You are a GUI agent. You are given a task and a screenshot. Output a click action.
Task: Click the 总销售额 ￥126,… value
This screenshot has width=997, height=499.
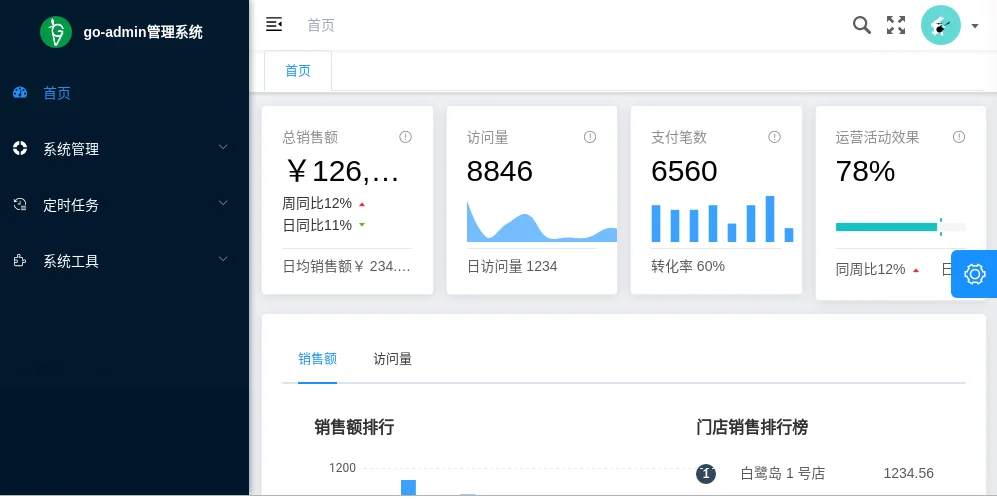pos(342,171)
